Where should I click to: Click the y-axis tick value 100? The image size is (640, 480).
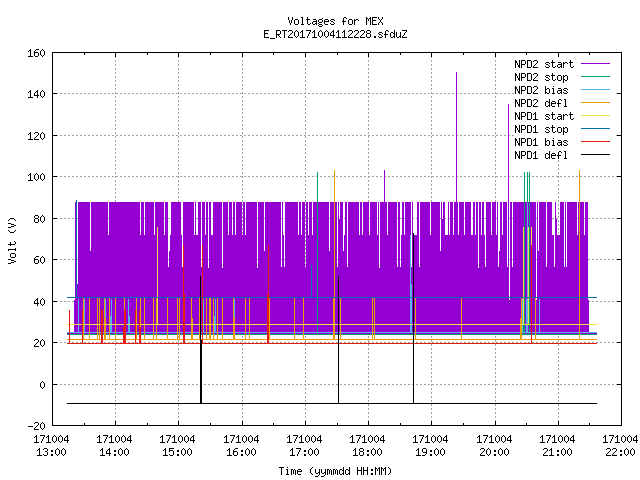pos(36,177)
